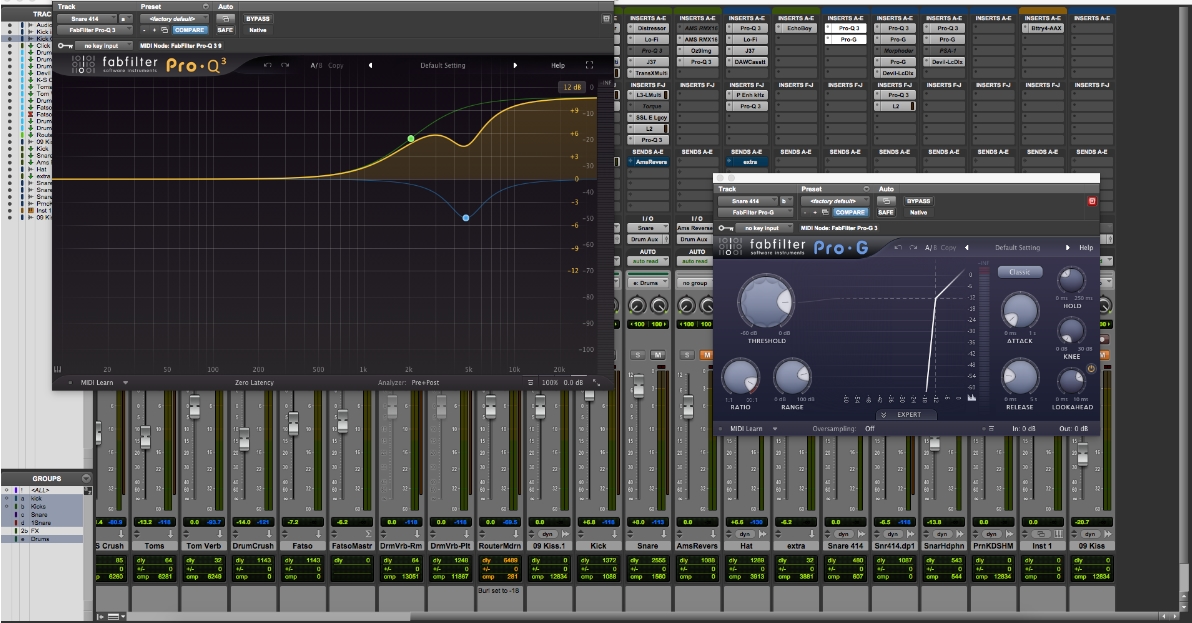Click the Pro-Q 3 target window icon
1192x623 pixels.
606,18
